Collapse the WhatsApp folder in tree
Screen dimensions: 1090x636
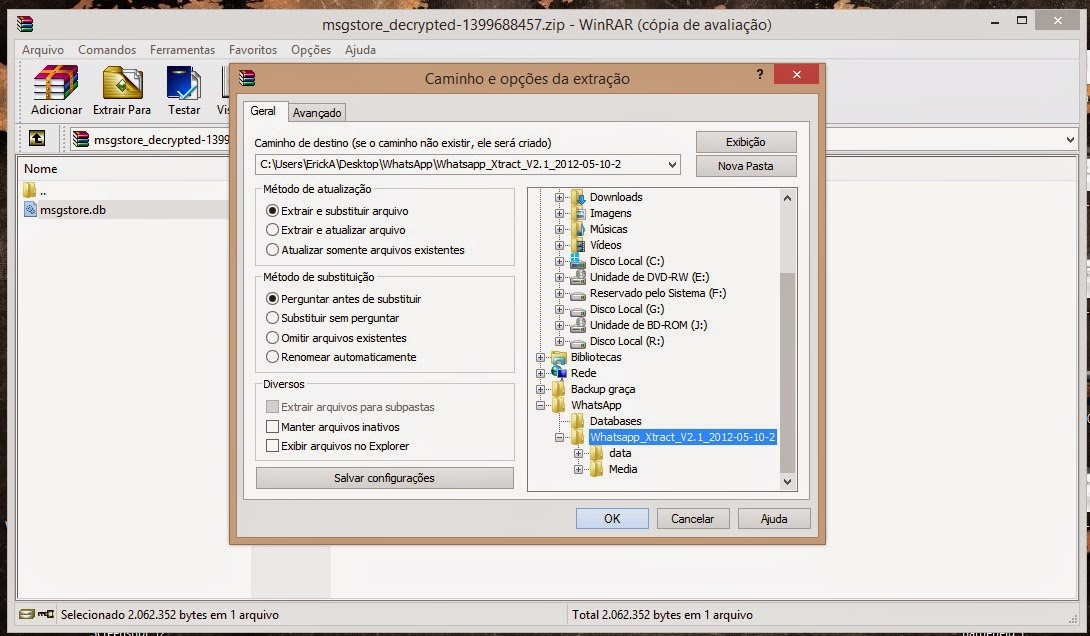540,405
